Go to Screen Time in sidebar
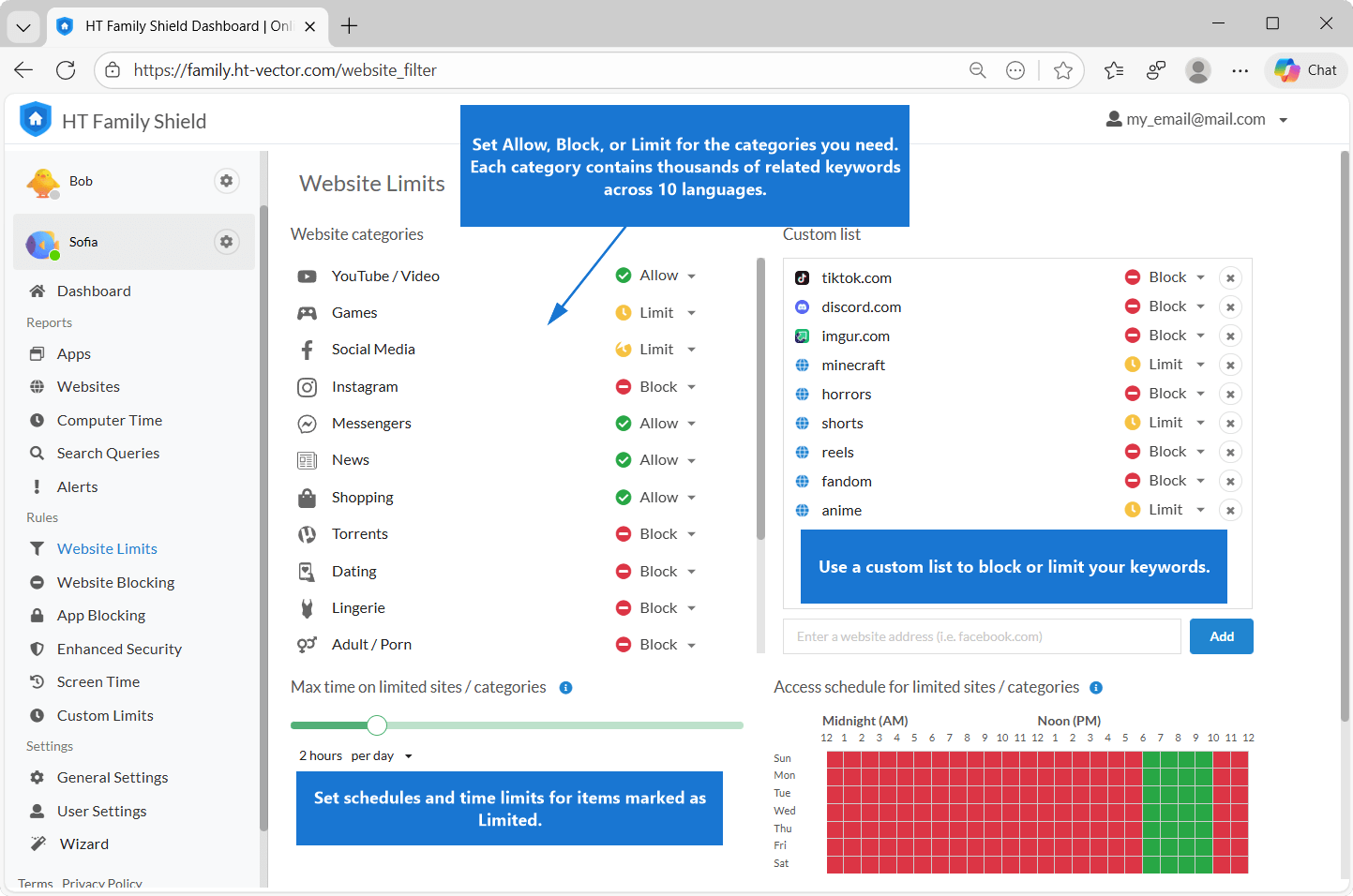The image size is (1353, 896). pyautogui.click(x=98, y=682)
